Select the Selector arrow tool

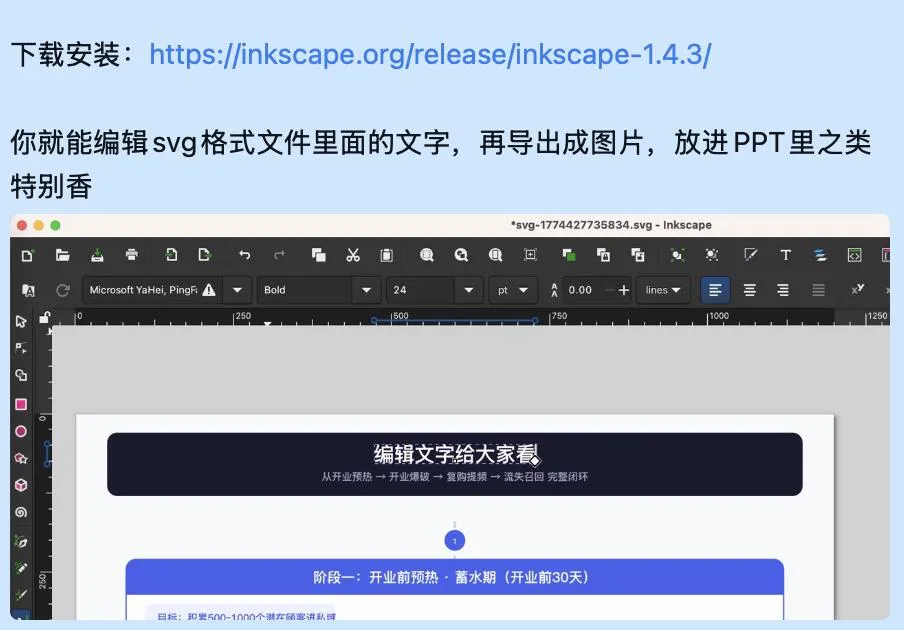click(x=21, y=321)
